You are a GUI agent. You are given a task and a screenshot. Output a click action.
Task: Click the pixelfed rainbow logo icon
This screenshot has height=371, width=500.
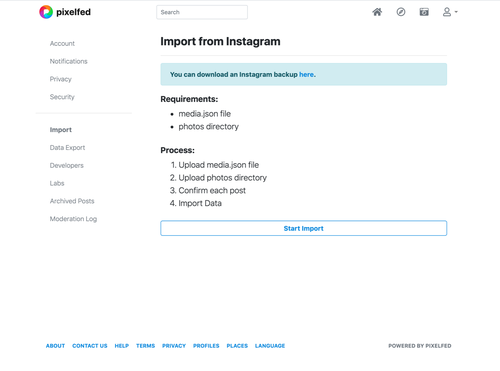pyautogui.click(x=46, y=12)
